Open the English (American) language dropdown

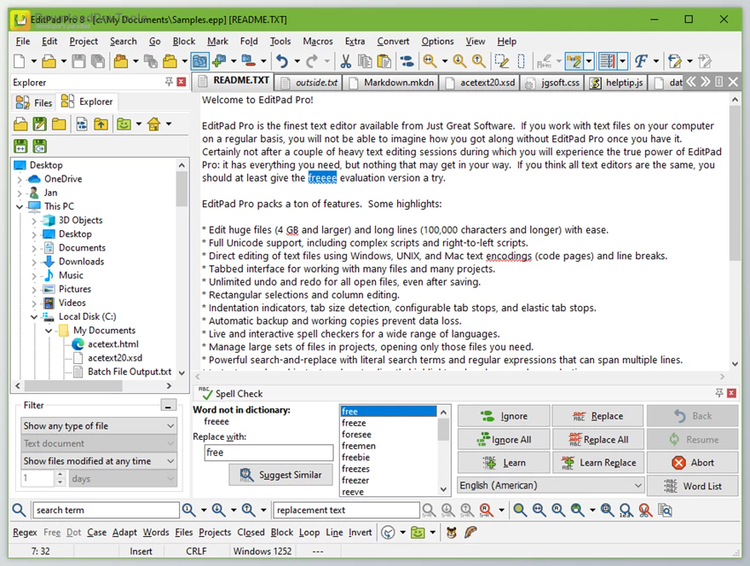point(551,485)
